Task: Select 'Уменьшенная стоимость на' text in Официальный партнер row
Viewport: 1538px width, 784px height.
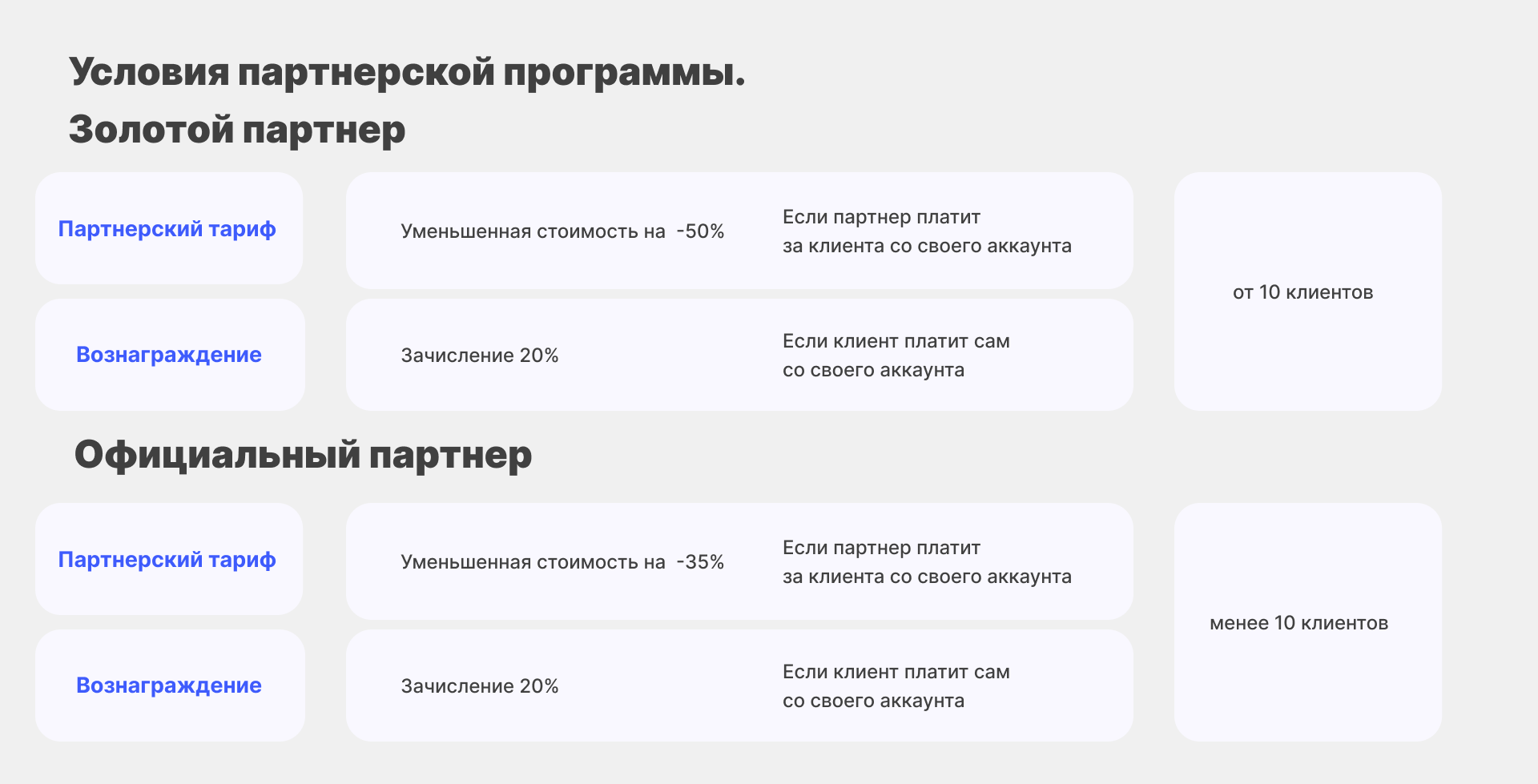Action: pyautogui.click(x=533, y=562)
